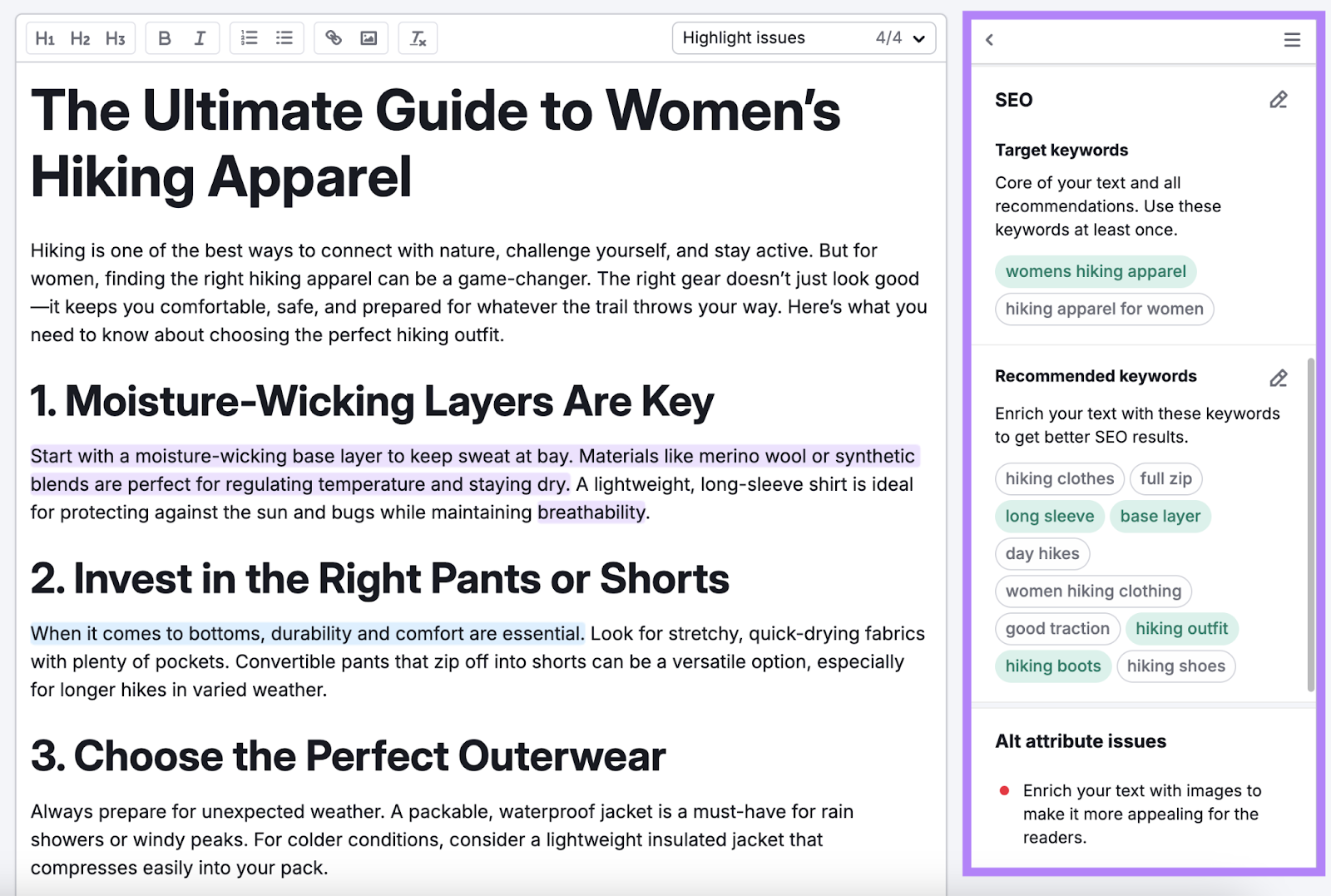The image size is (1331, 896).
Task: Apply Heading 3 formatting
Action: click(115, 37)
